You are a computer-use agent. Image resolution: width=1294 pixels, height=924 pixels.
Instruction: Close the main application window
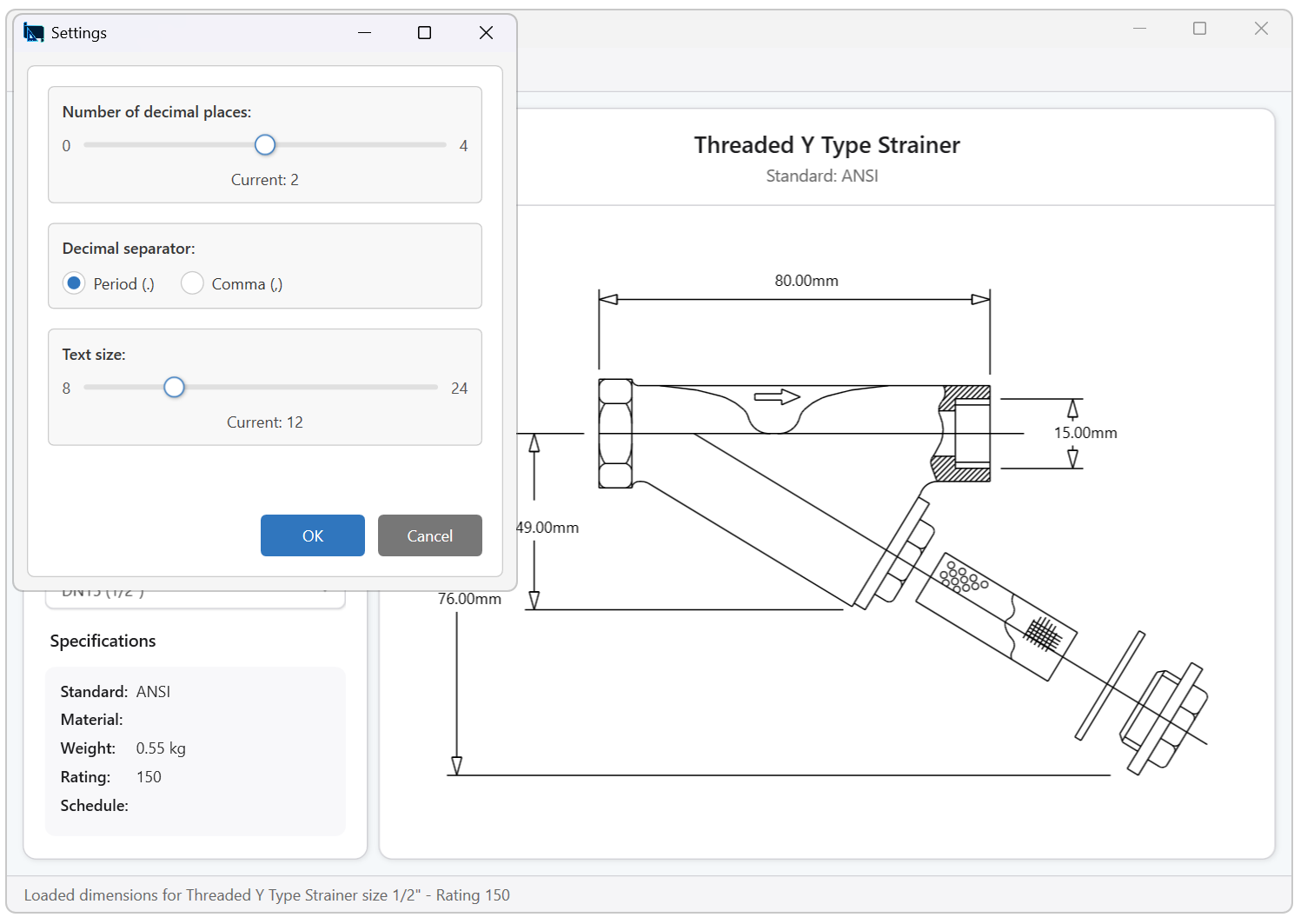[x=1261, y=29]
